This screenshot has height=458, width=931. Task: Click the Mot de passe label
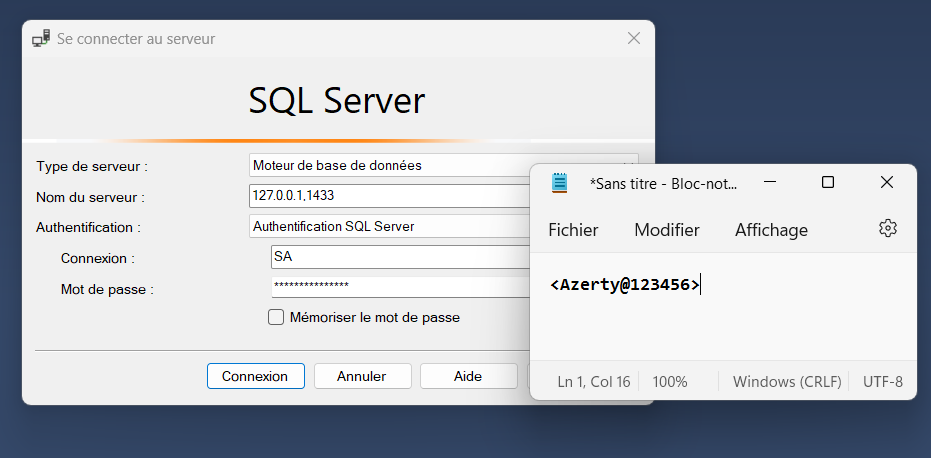(107, 289)
